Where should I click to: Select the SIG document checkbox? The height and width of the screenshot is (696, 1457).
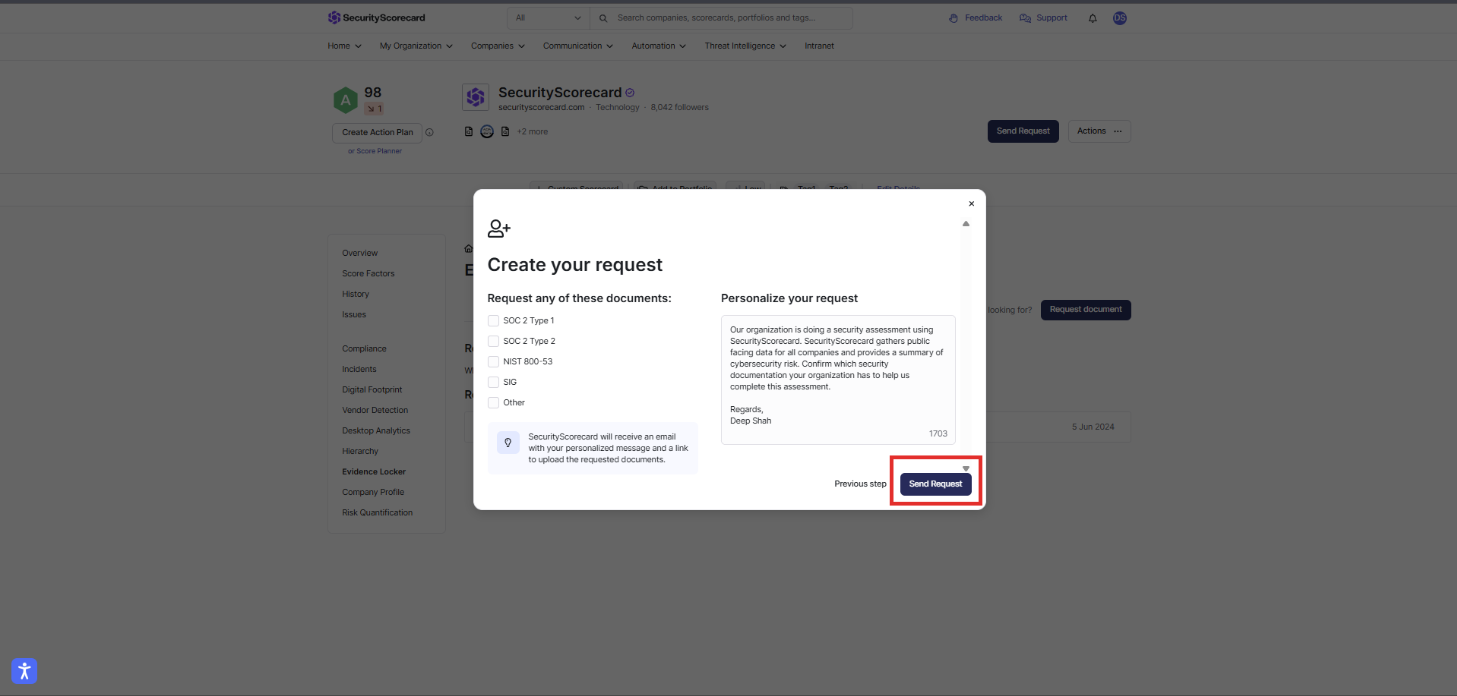[493, 382]
